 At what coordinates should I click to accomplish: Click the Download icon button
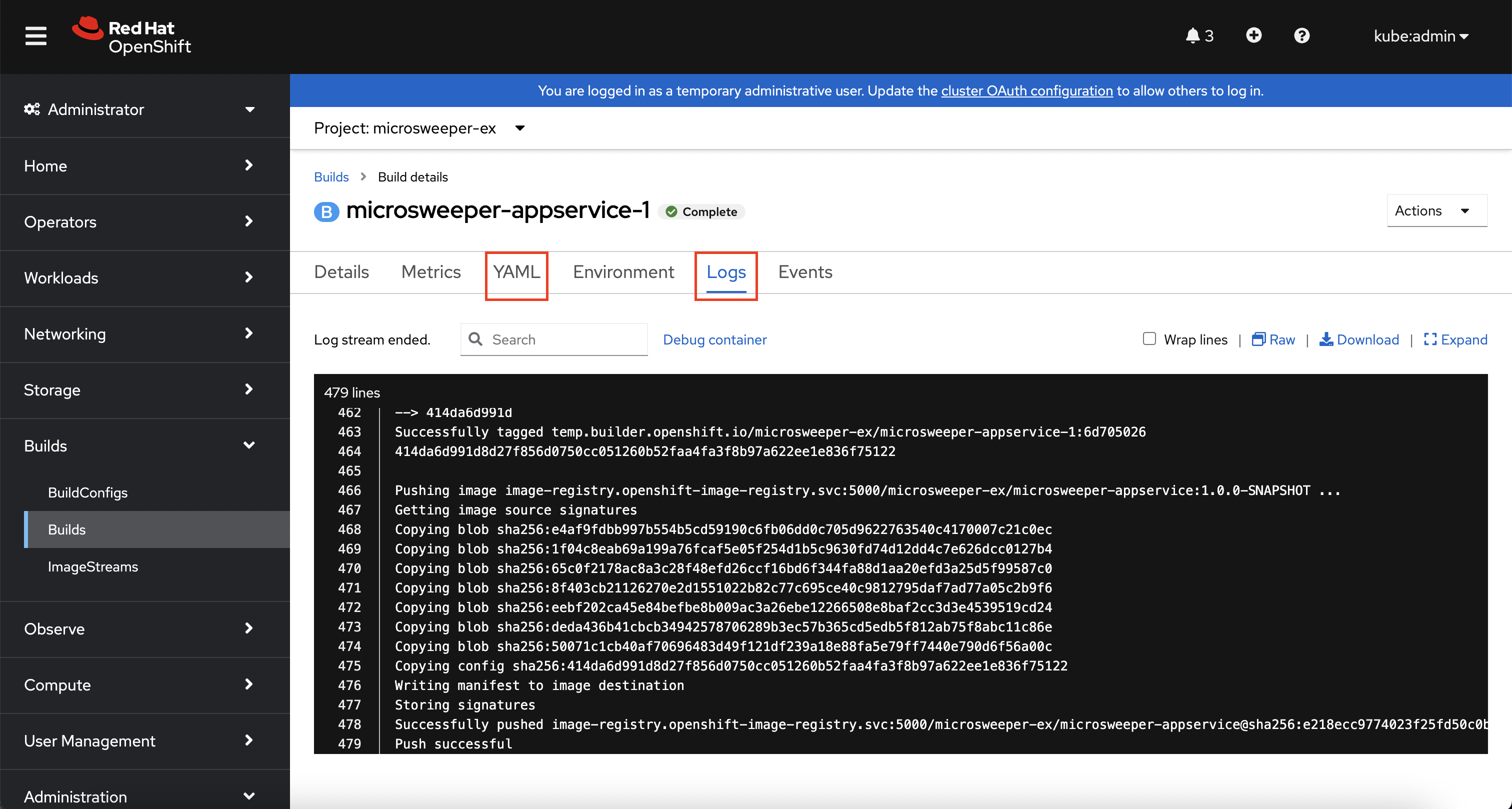pos(1327,339)
